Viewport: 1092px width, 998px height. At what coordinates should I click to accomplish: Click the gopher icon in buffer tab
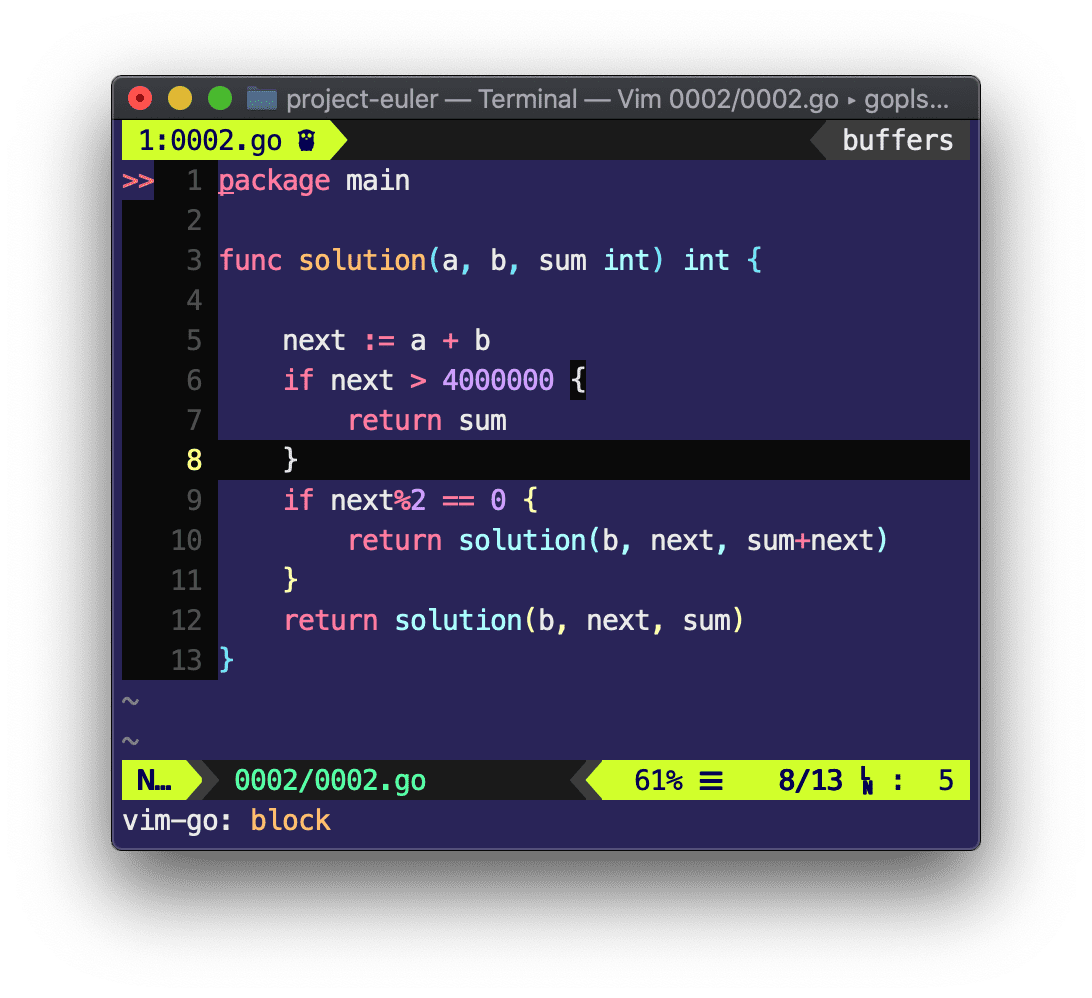306,141
